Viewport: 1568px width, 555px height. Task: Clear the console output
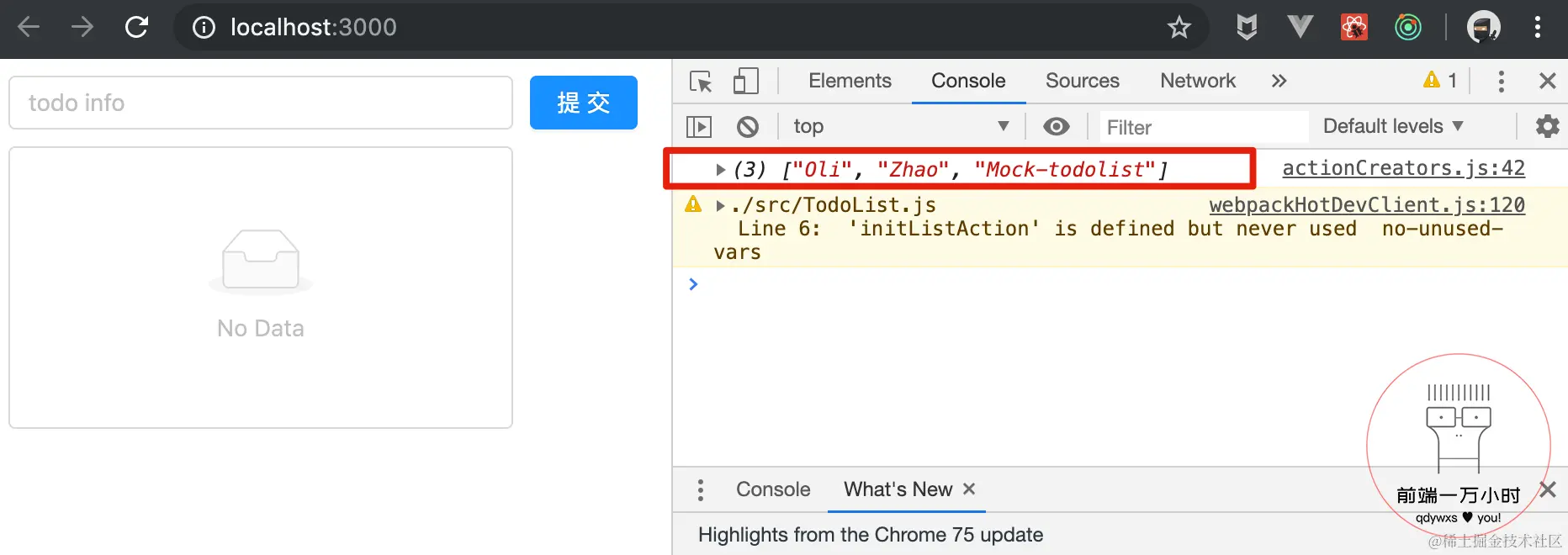tap(747, 126)
